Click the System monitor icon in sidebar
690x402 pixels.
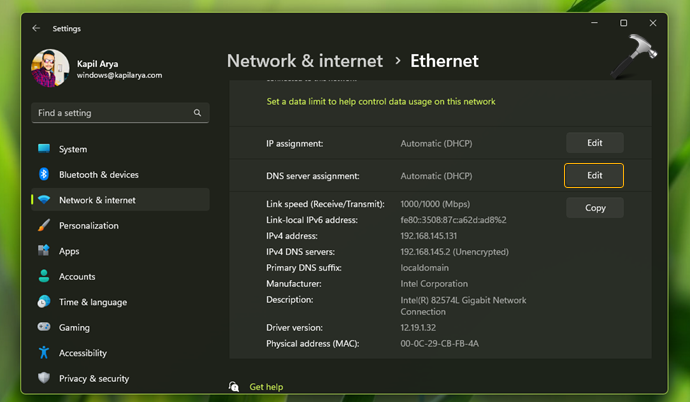click(44, 149)
